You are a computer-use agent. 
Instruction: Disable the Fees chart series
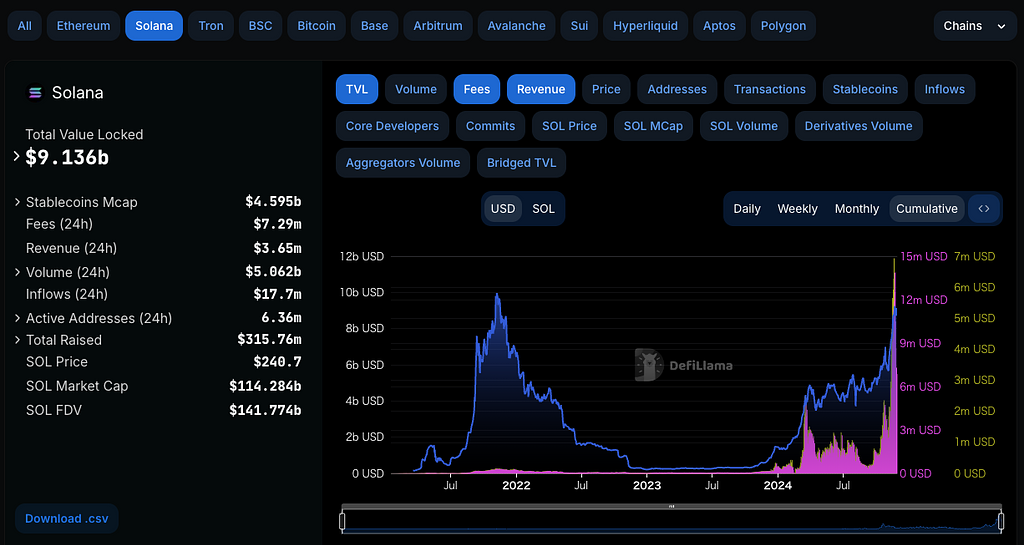(x=477, y=89)
